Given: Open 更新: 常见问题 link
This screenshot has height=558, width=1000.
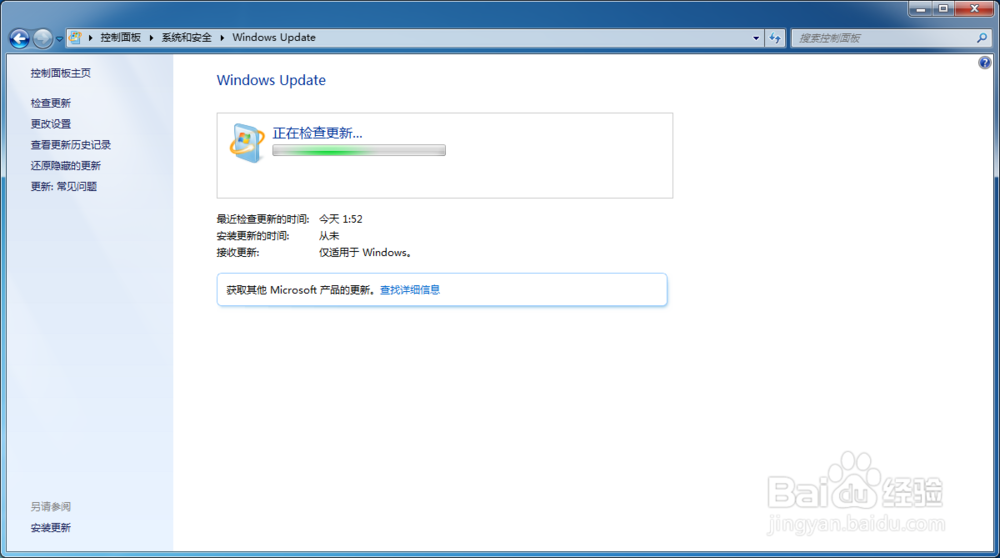Looking at the screenshot, I should point(64,186).
